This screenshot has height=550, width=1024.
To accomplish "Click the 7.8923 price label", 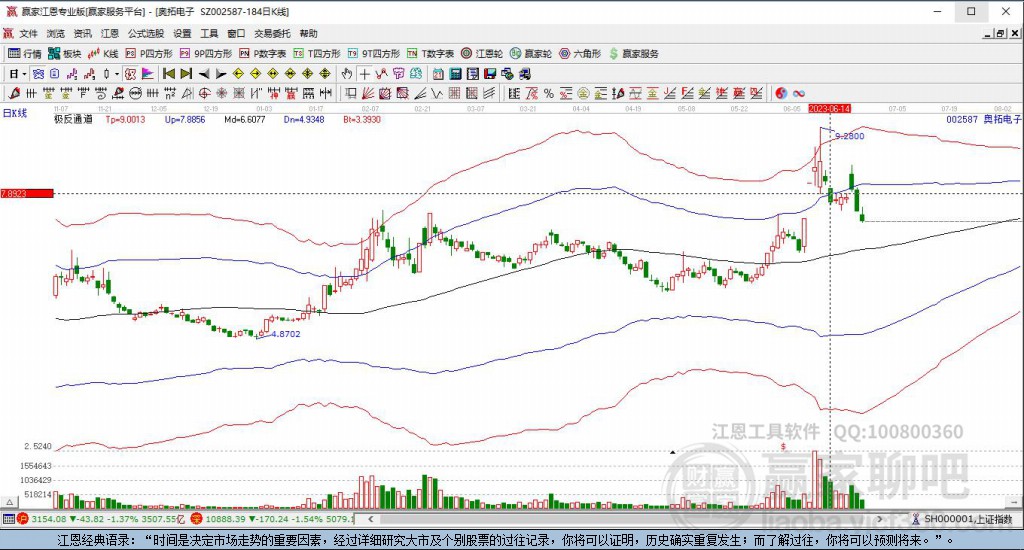I will 26,193.
